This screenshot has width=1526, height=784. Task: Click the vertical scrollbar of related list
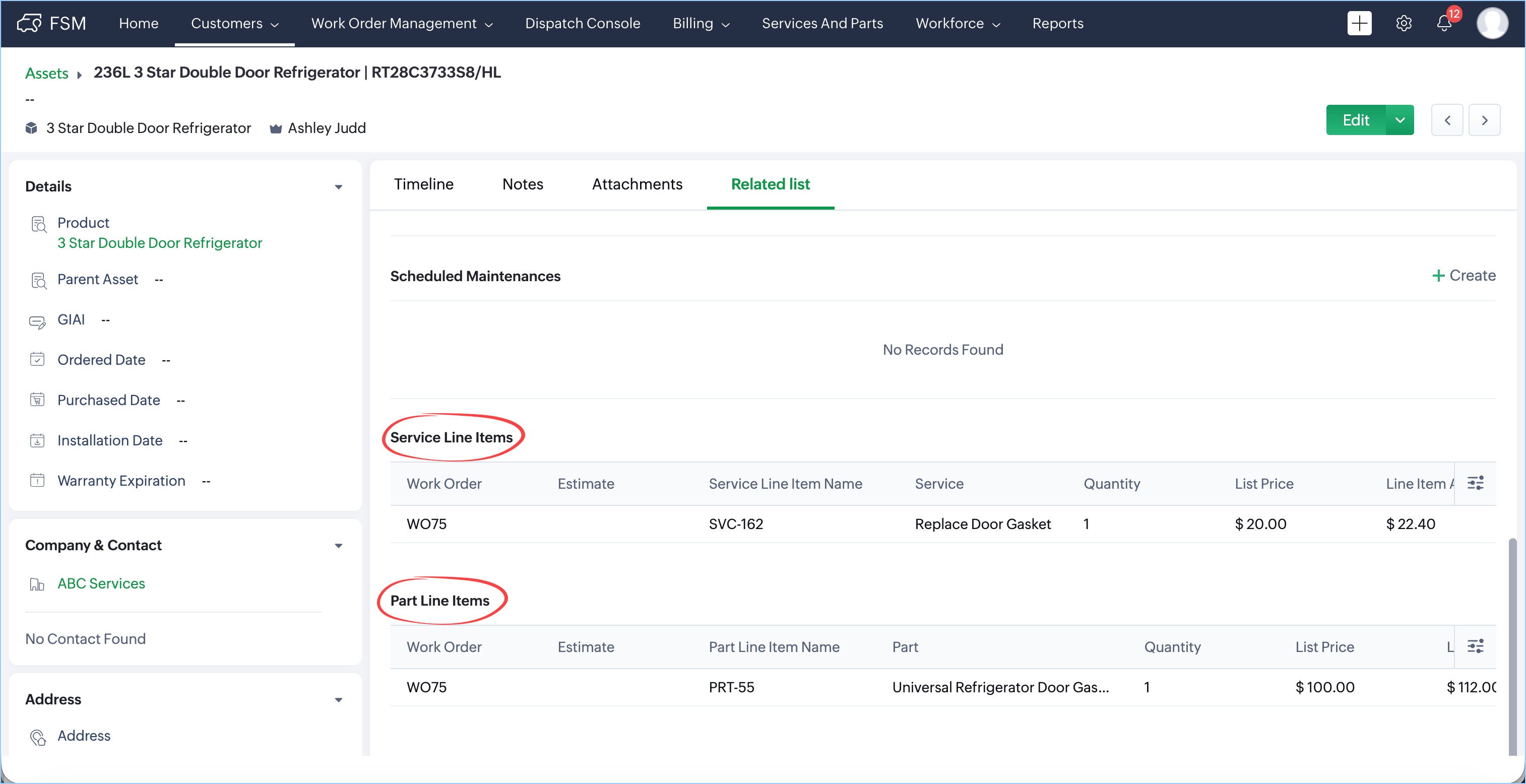pos(1512,645)
